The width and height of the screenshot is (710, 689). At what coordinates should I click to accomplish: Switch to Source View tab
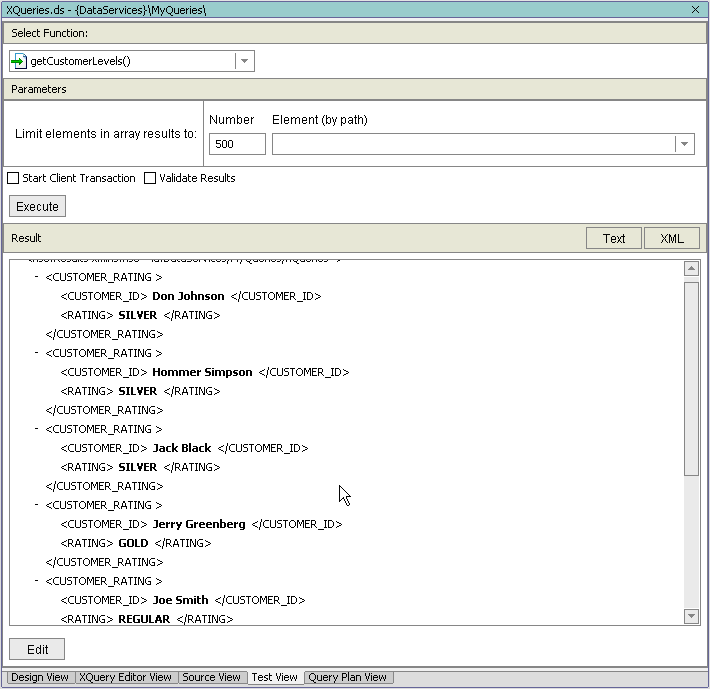(x=211, y=677)
